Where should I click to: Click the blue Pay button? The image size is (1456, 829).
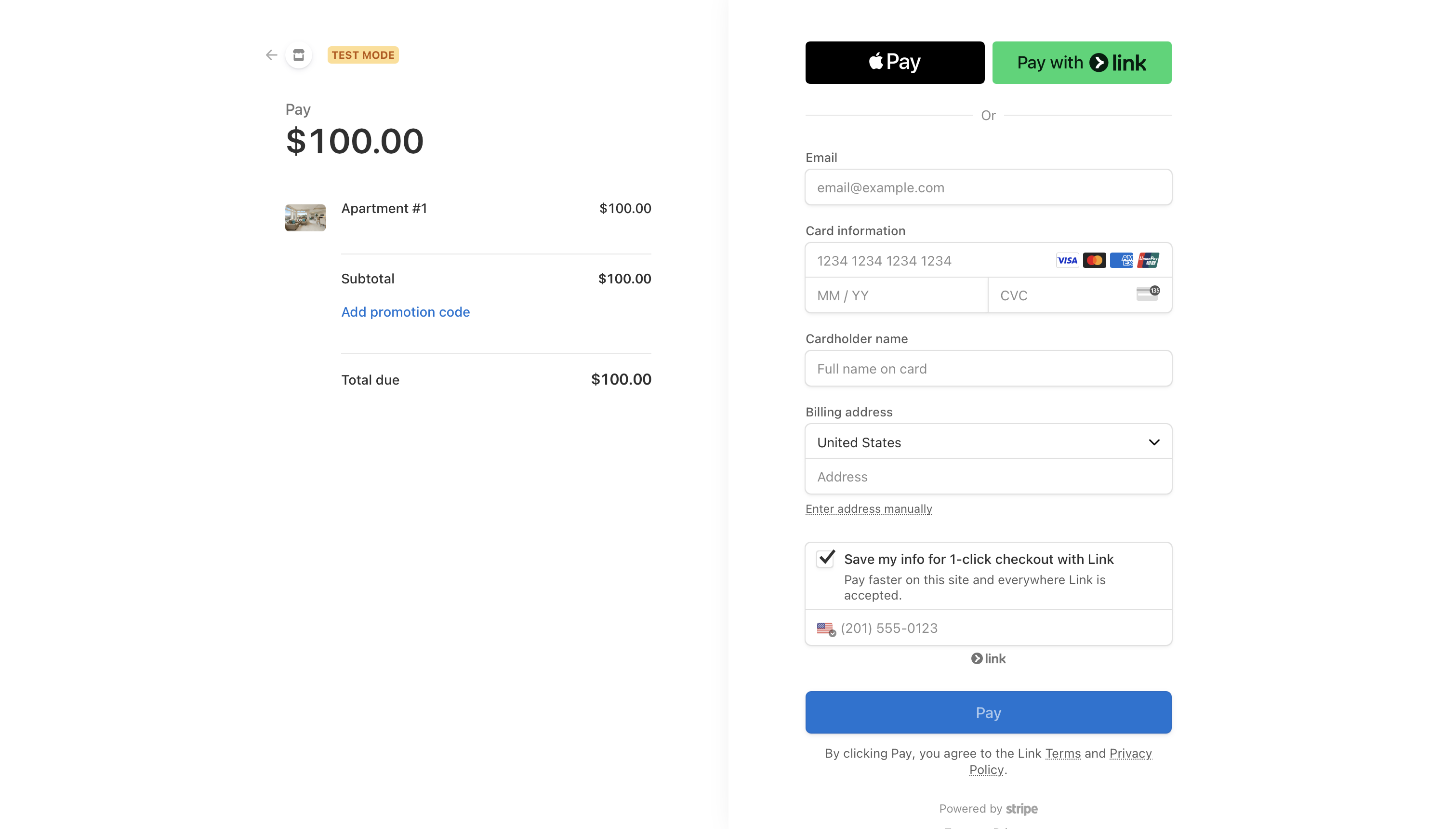988,712
